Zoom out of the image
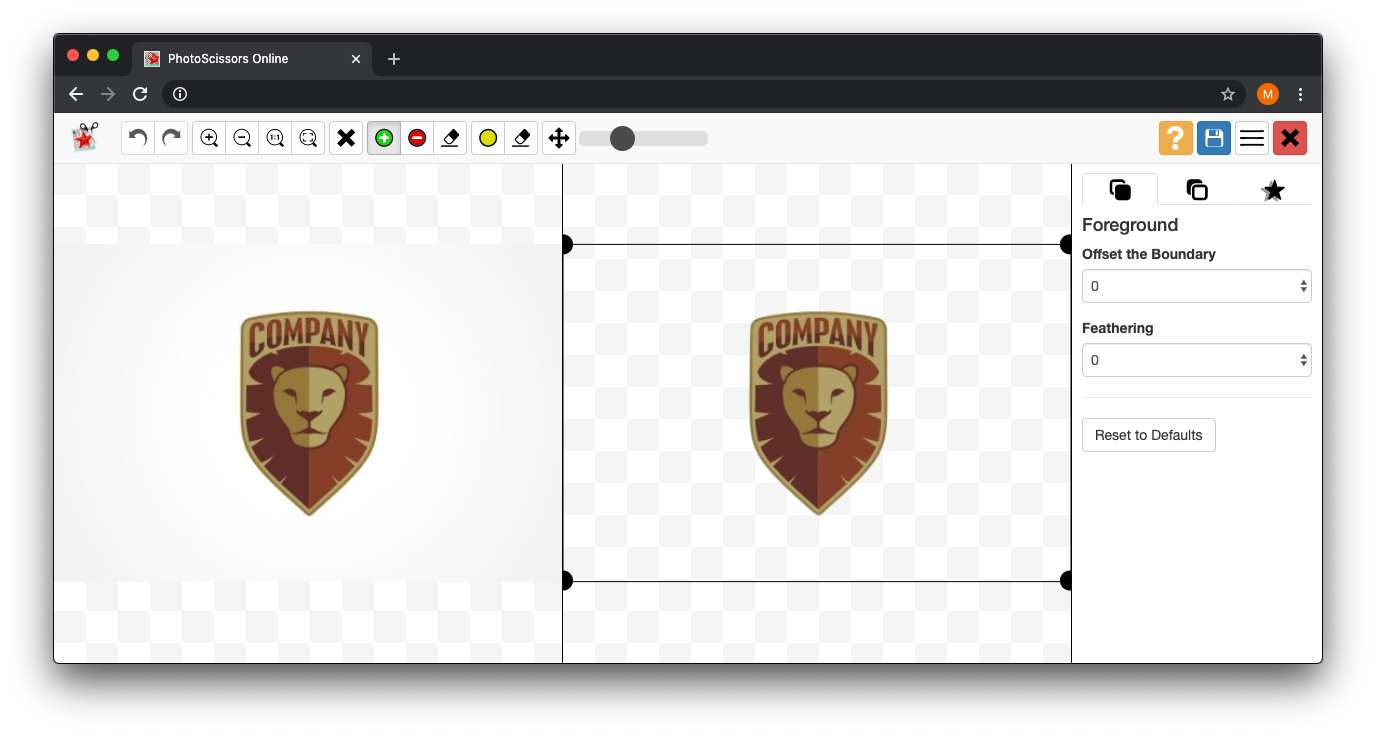The image size is (1375, 732). tap(242, 138)
